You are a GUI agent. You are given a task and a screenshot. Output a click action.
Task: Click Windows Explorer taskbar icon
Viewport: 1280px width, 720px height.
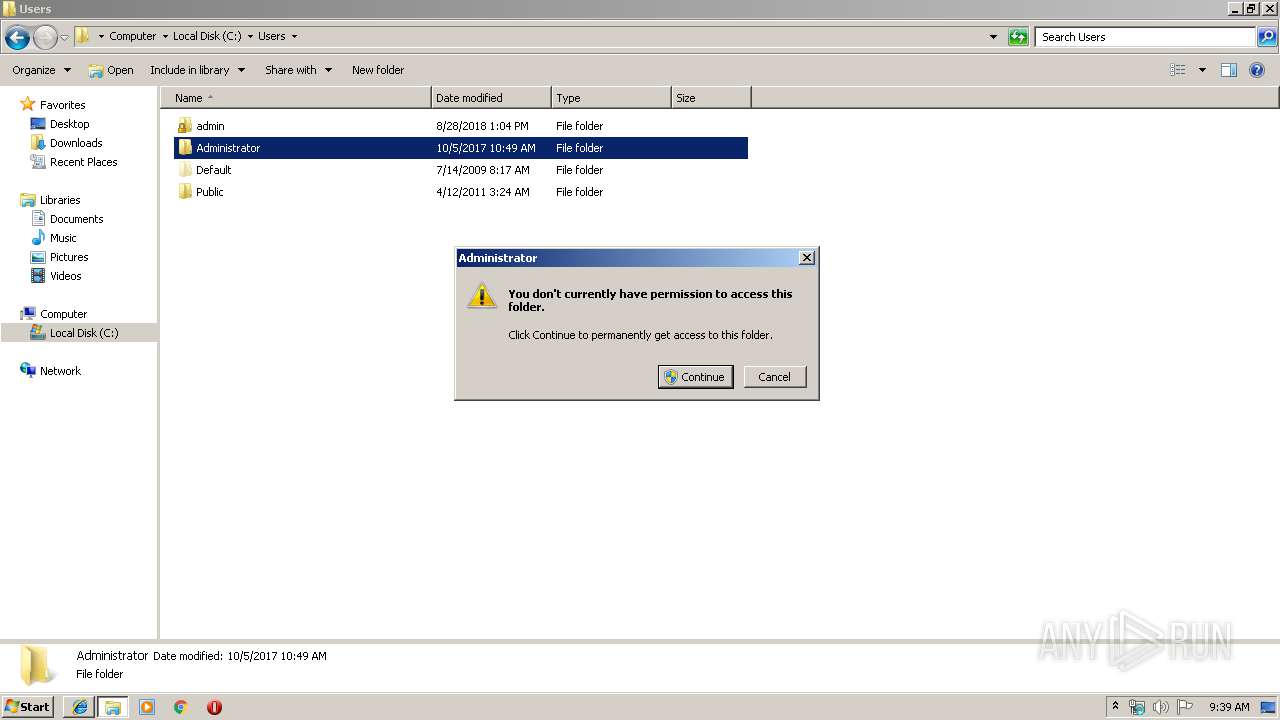pyautogui.click(x=113, y=707)
